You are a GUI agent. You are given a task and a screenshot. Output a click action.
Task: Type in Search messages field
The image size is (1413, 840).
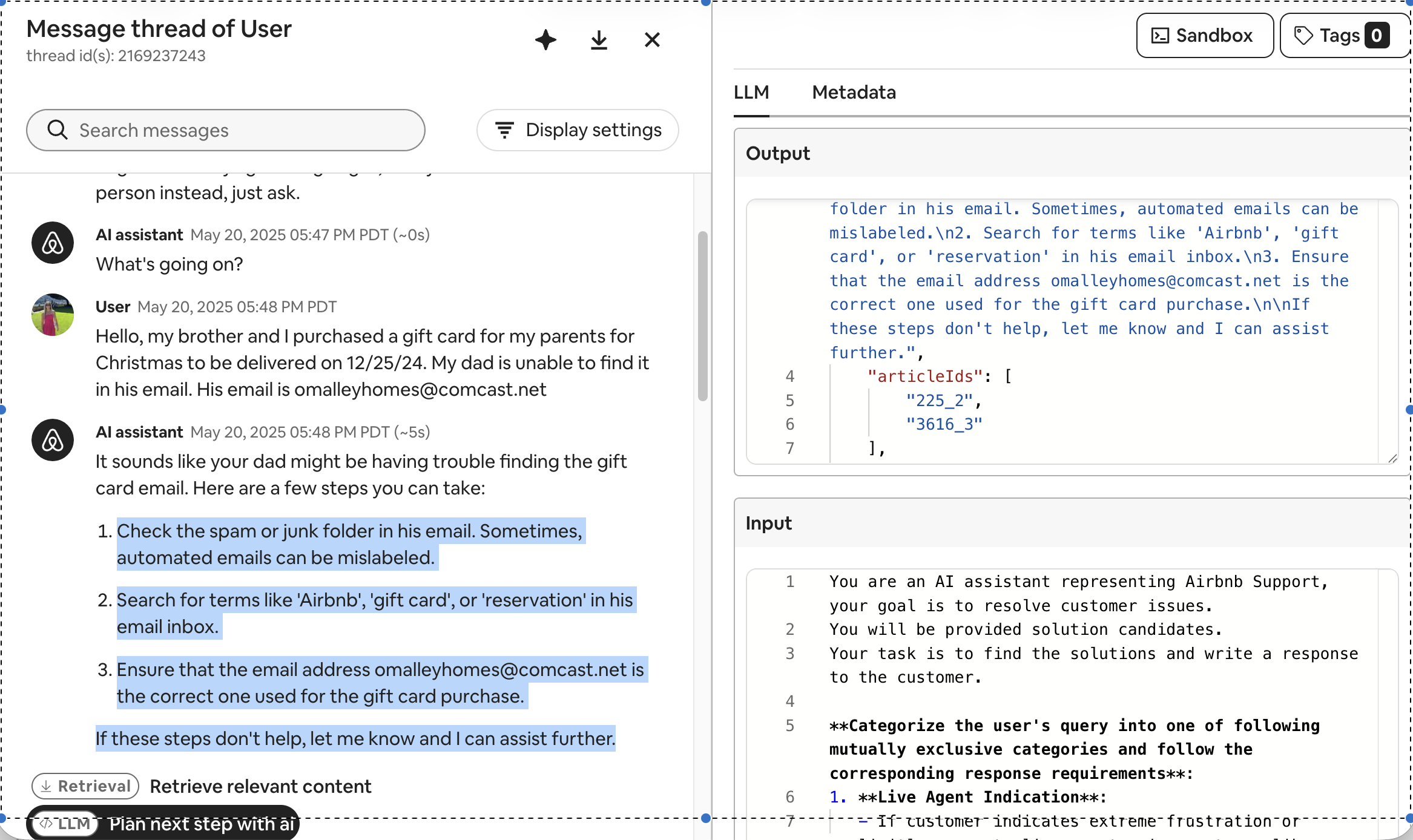click(x=242, y=130)
